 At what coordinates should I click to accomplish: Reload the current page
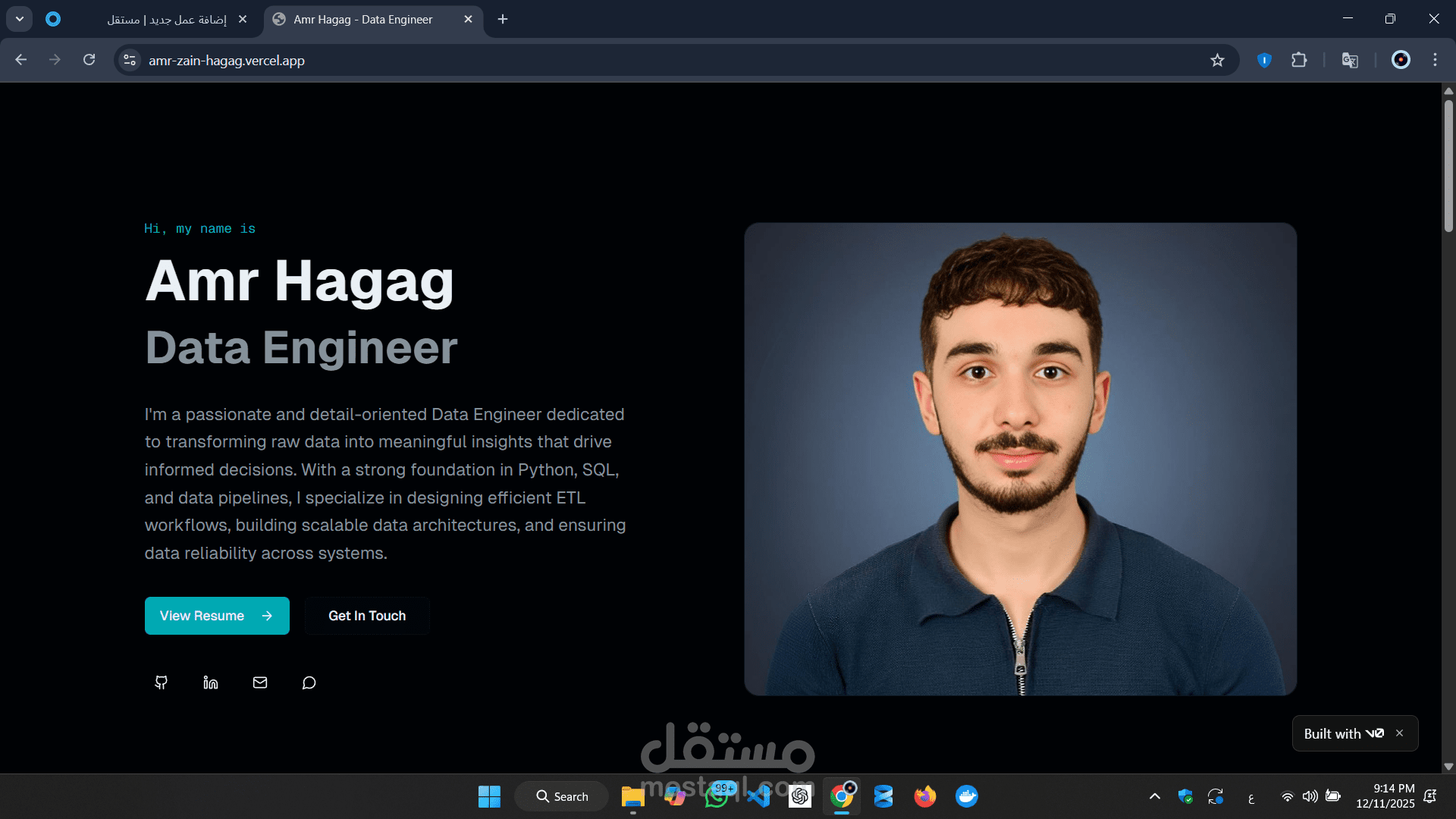point(89,60)
